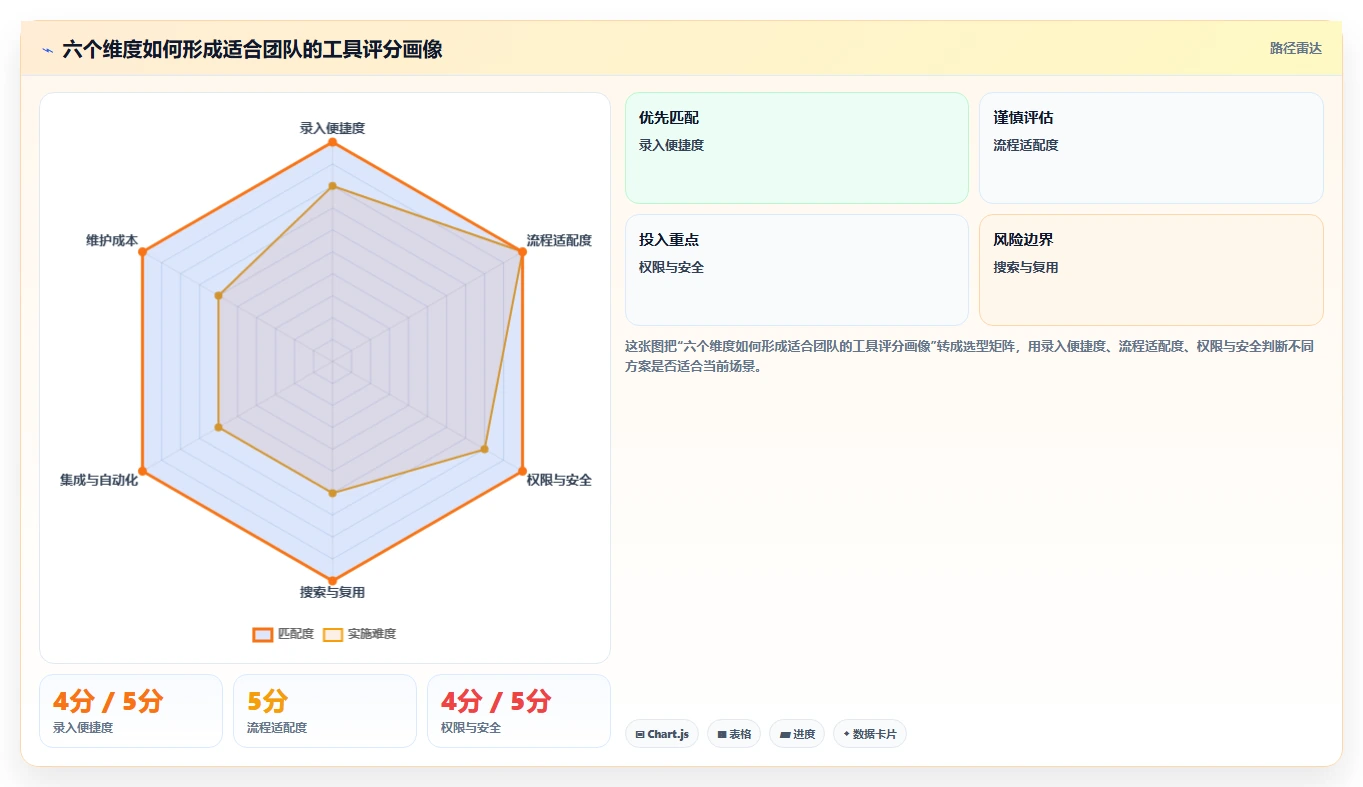
Task: Toggle the 实施难度 legend swatch
Action: 333,634
